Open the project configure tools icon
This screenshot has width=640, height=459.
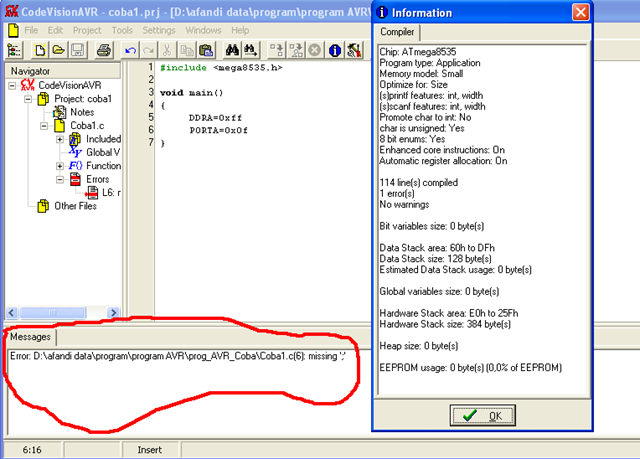pyautogui.click(x=354, y=51)
